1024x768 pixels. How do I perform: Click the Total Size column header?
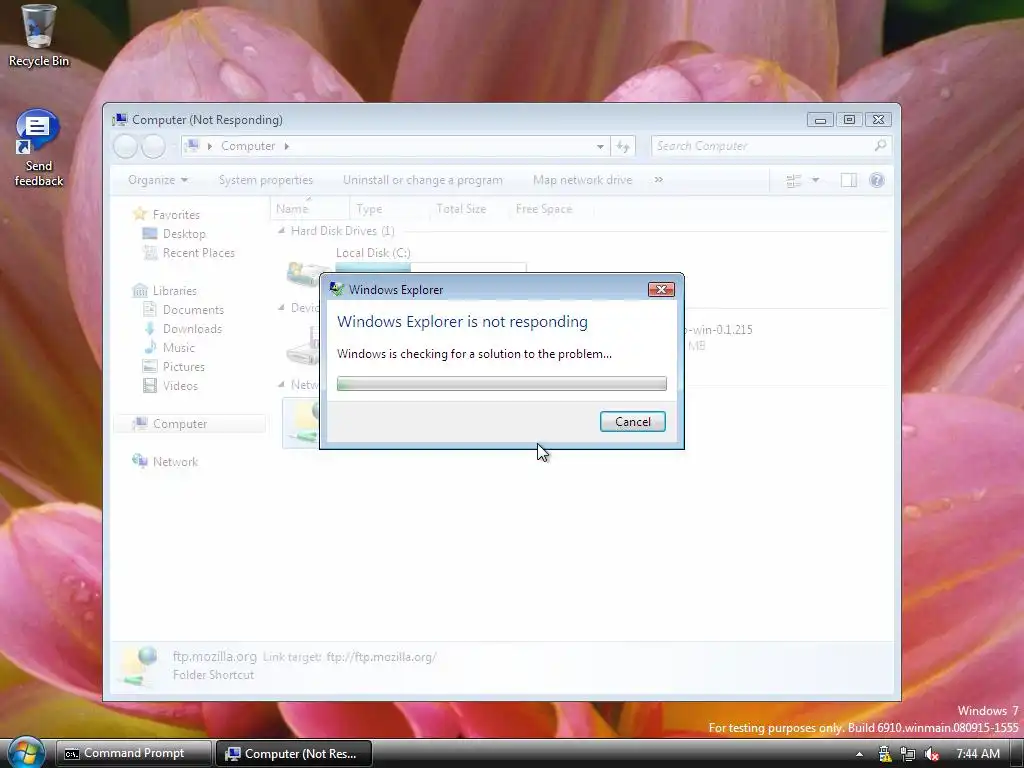468,209
